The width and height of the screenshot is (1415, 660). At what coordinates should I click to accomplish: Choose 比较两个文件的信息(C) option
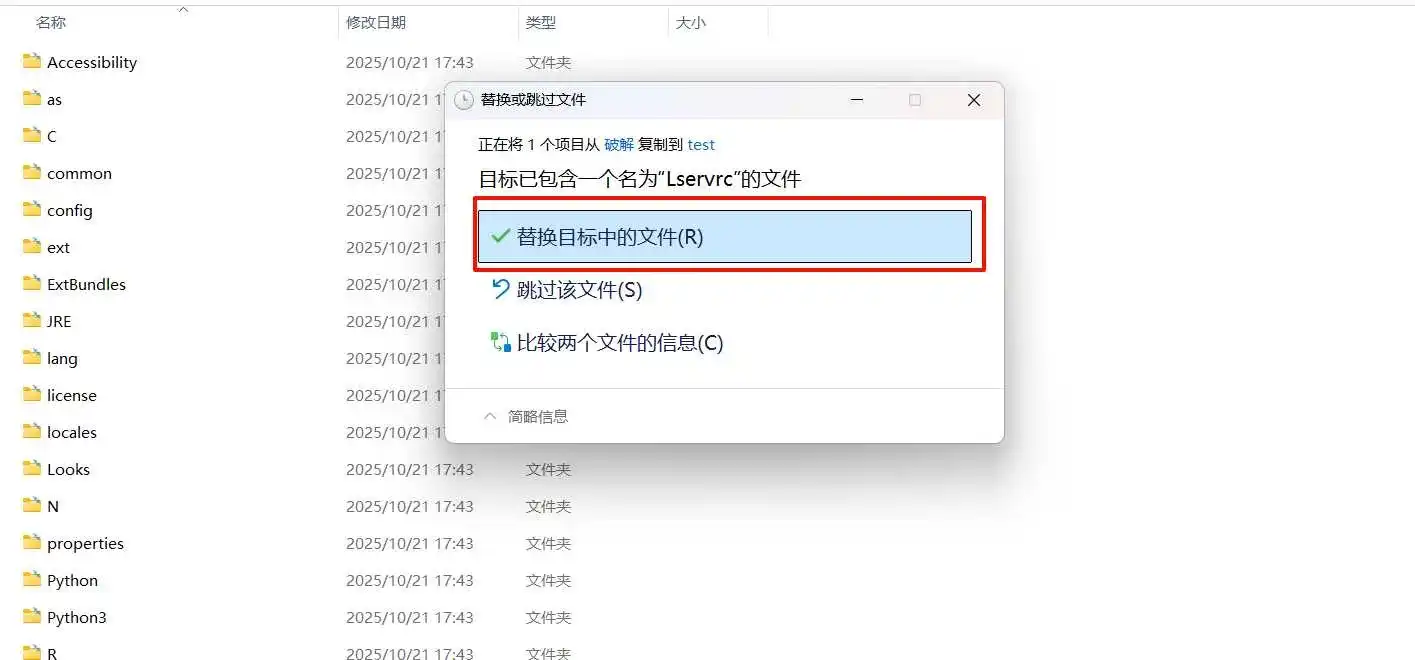coord(619,343)
